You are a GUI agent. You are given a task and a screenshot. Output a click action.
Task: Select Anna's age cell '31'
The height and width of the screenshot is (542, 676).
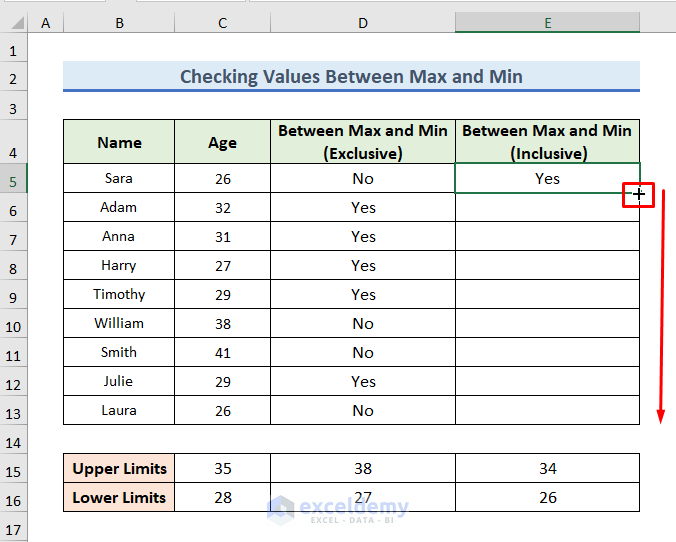(x=222, y=236)
